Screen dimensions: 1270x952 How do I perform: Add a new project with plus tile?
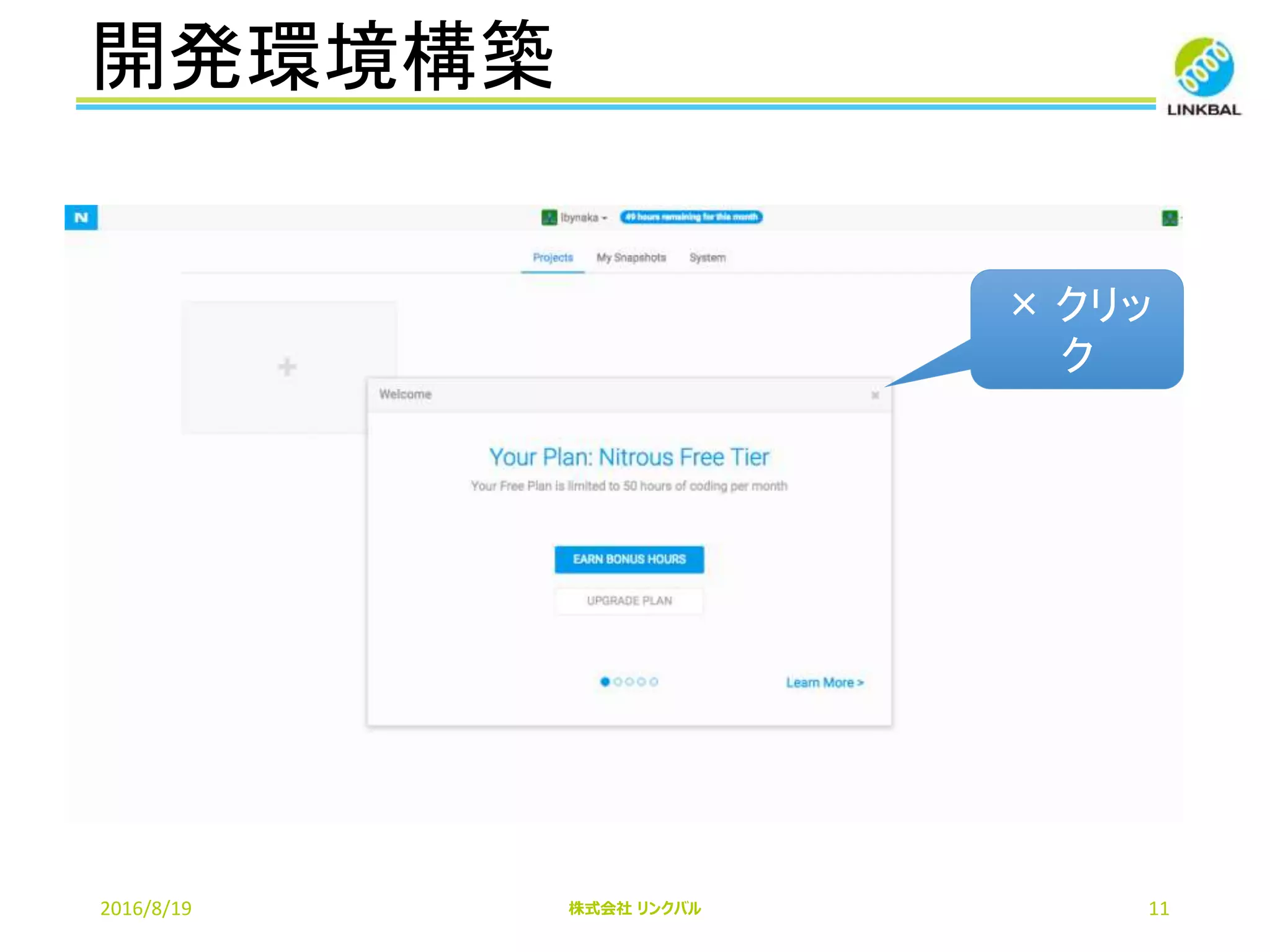pos(286,367)
